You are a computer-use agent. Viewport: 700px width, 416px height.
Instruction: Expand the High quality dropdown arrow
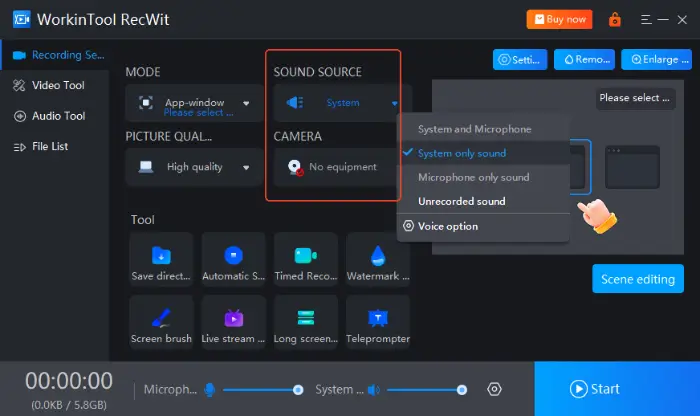pos(246,167)
